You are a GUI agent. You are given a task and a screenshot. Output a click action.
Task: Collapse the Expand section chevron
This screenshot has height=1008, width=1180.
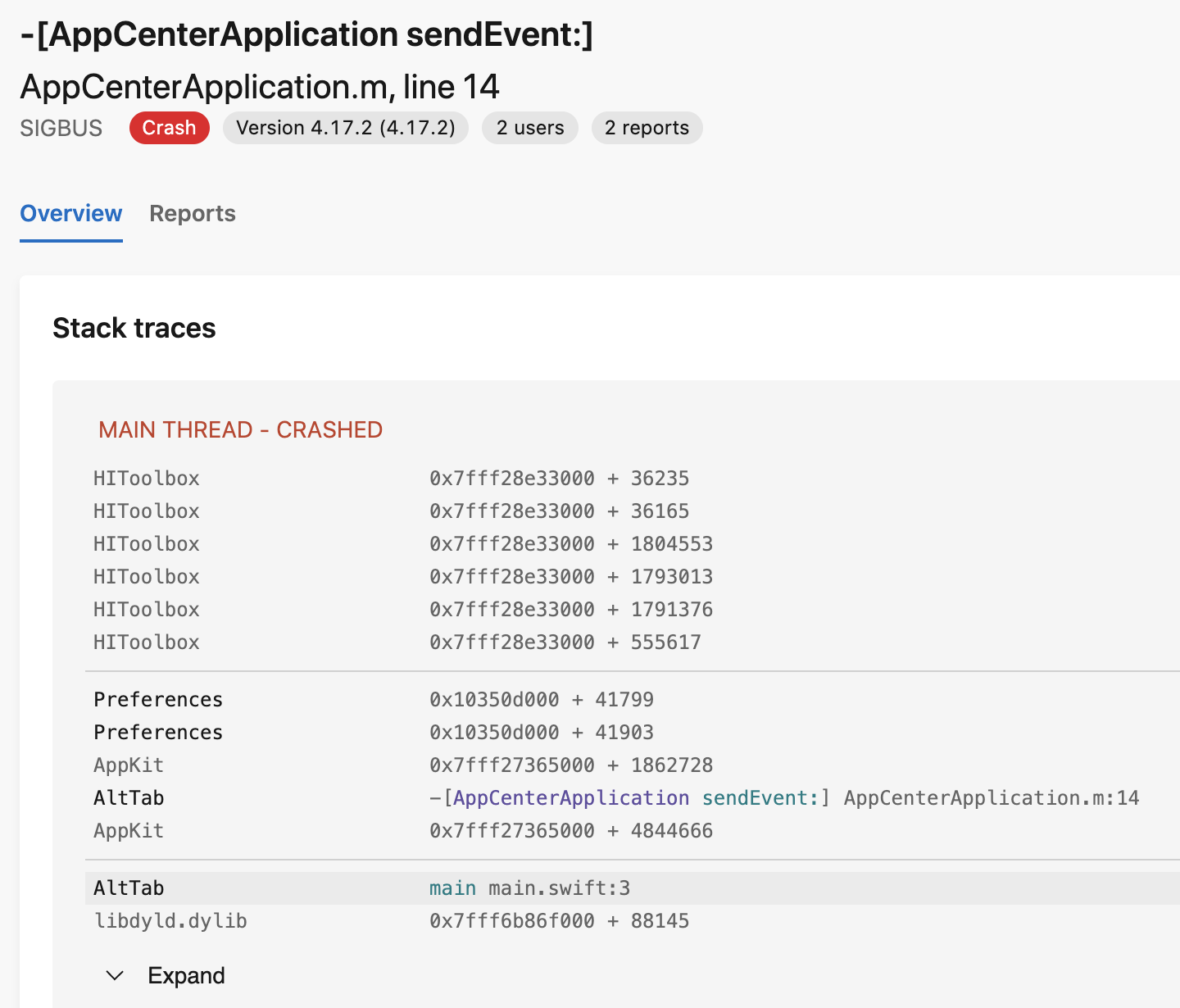point(115,975)
